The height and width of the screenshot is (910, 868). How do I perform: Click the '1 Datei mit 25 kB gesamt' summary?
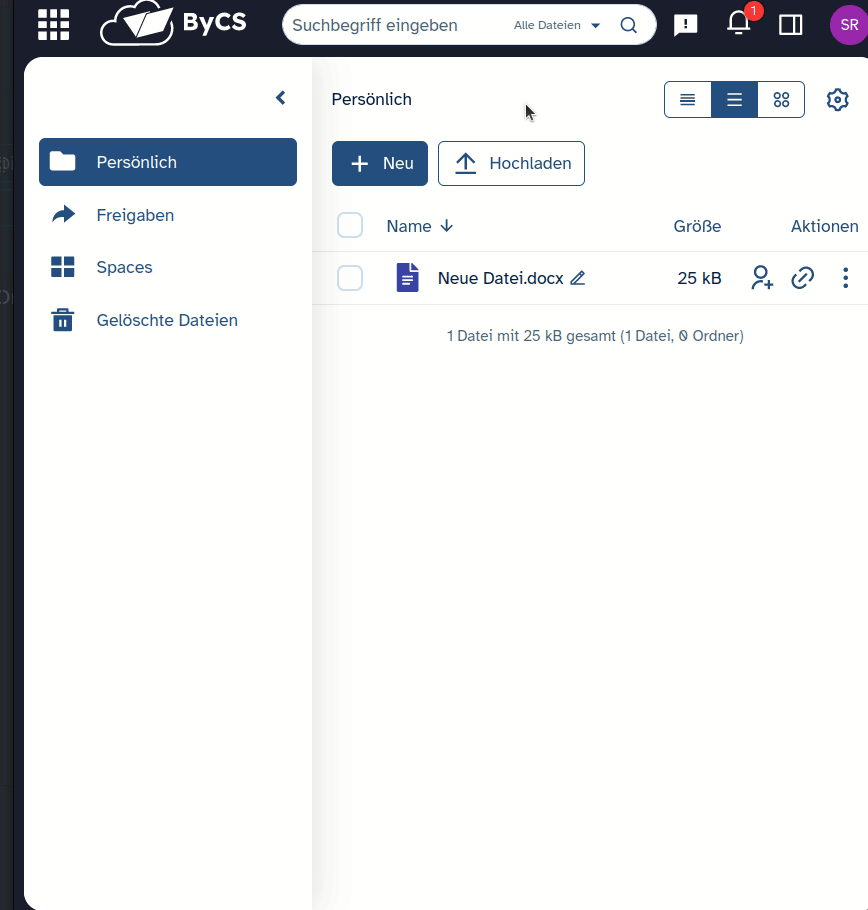595,335
